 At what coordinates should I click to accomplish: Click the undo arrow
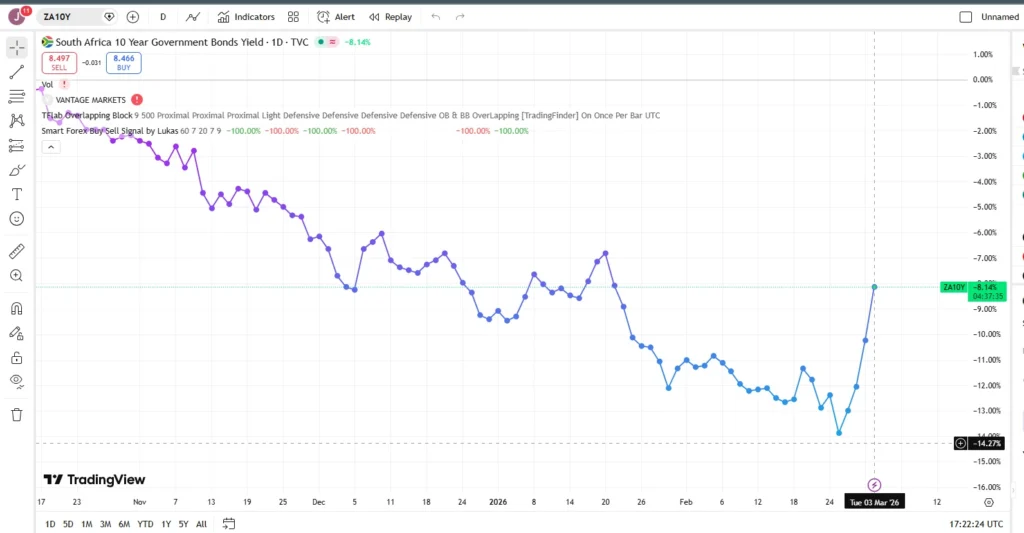point(436,17)
